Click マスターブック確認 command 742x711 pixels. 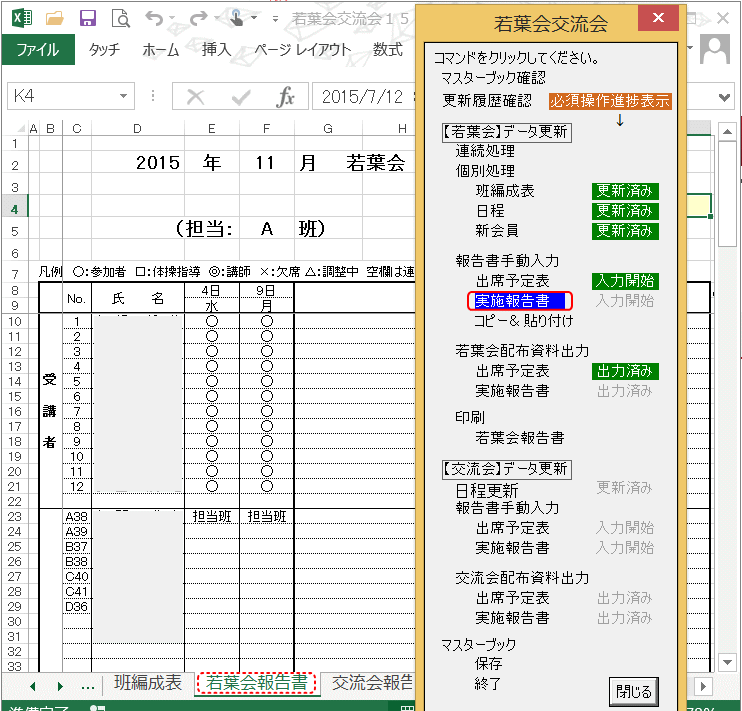pos(494,77)
